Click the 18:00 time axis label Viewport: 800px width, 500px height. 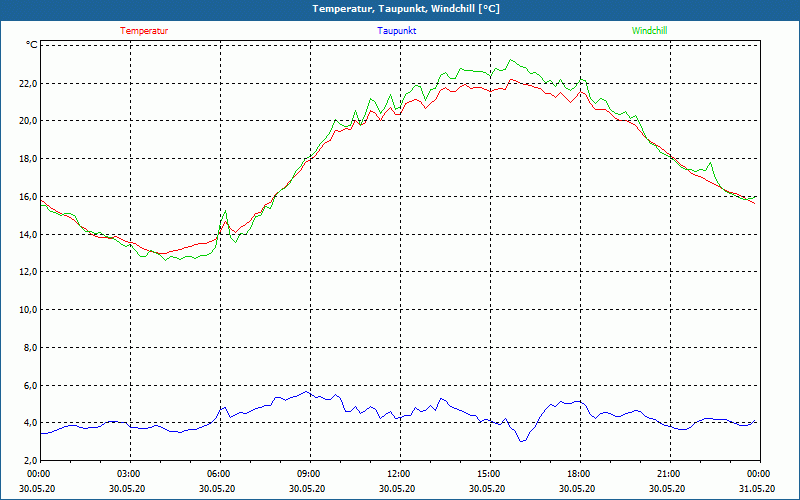[x=580, y=474]
